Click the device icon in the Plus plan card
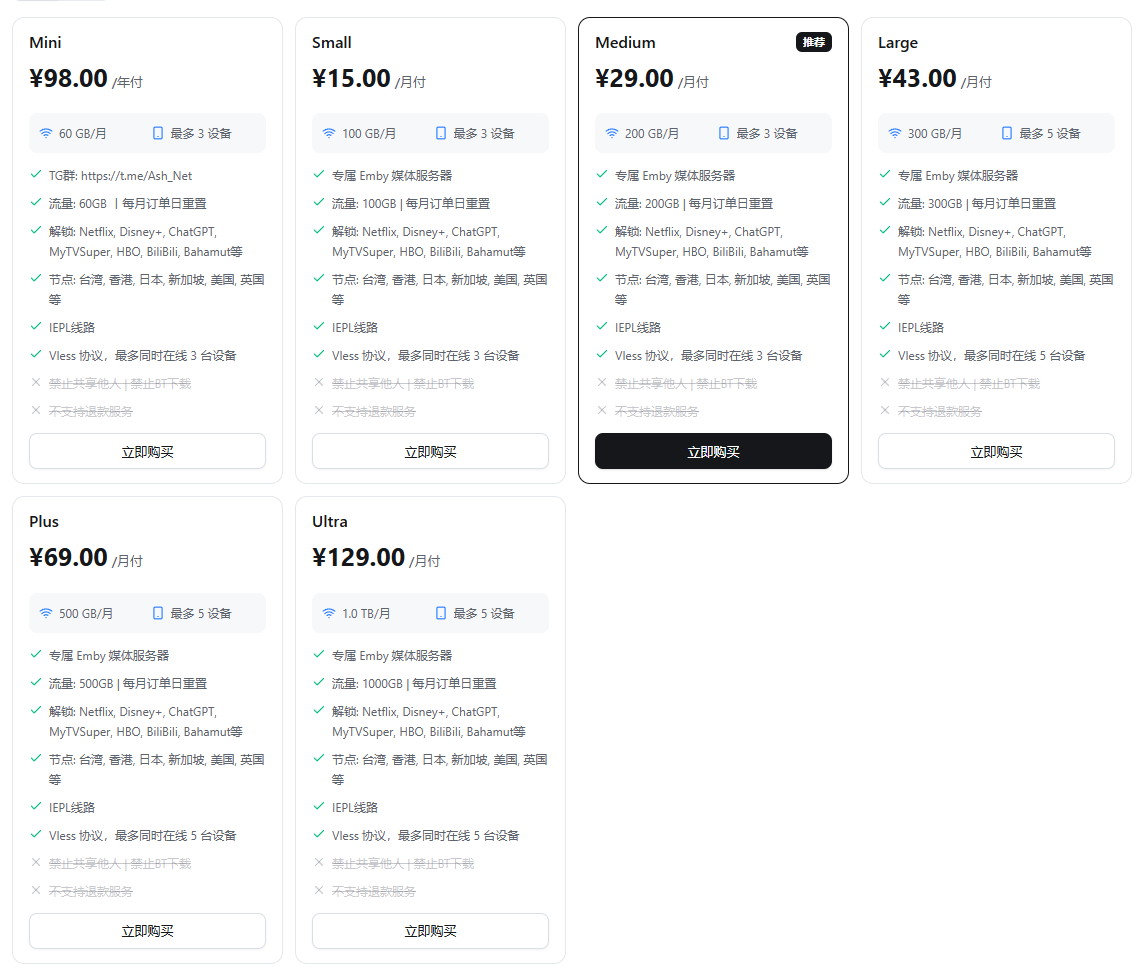This screenshot has height=971, width=1145. (x=158, y=613)
